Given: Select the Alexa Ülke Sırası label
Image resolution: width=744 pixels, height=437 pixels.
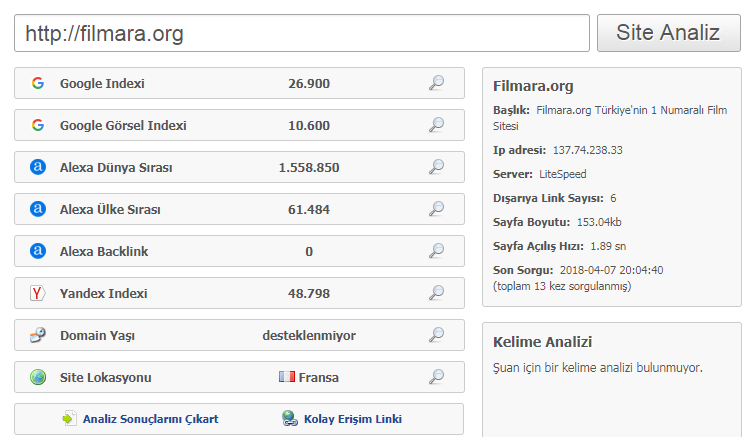Looking at the screenshot, I should click(x=110, y=209).
